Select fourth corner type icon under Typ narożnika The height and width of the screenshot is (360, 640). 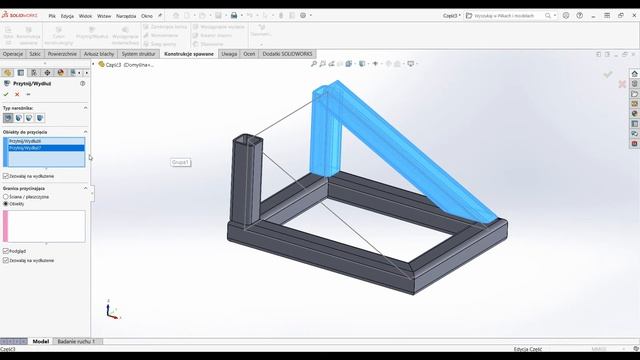(x=40, y=118)
